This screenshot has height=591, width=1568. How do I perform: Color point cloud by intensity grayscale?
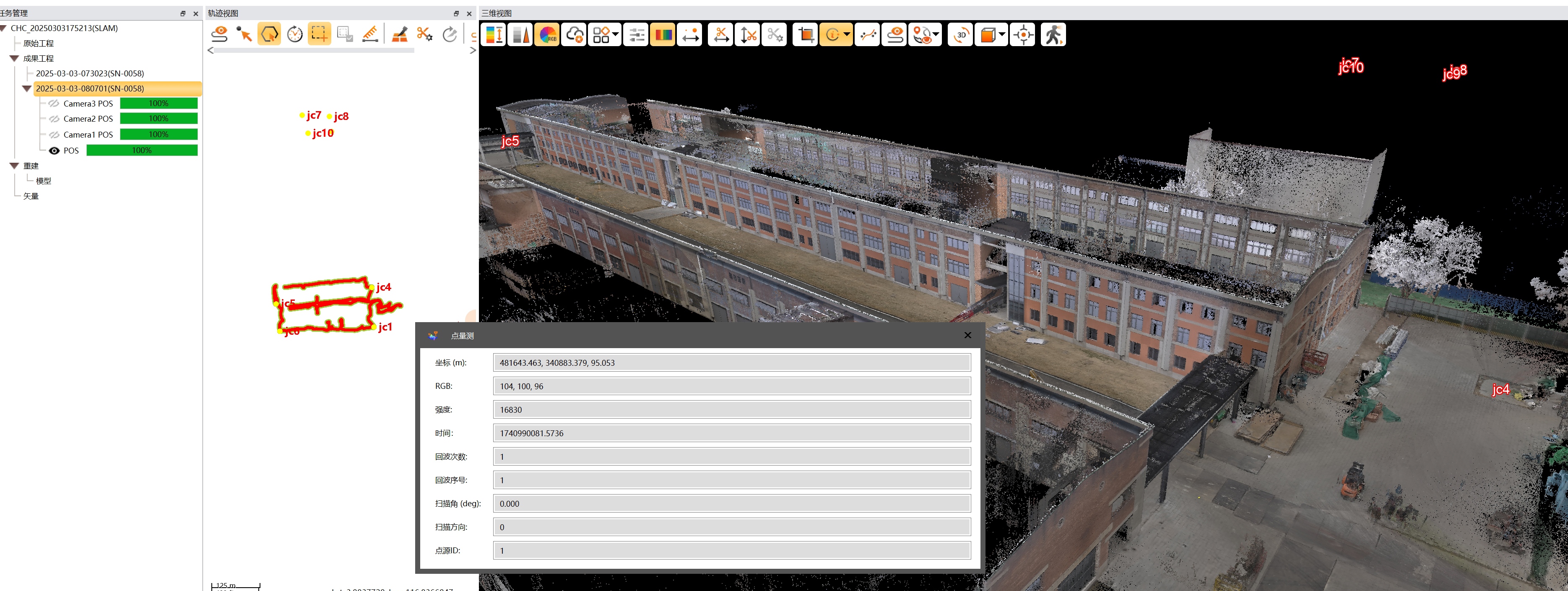click(x=520, y=35)
